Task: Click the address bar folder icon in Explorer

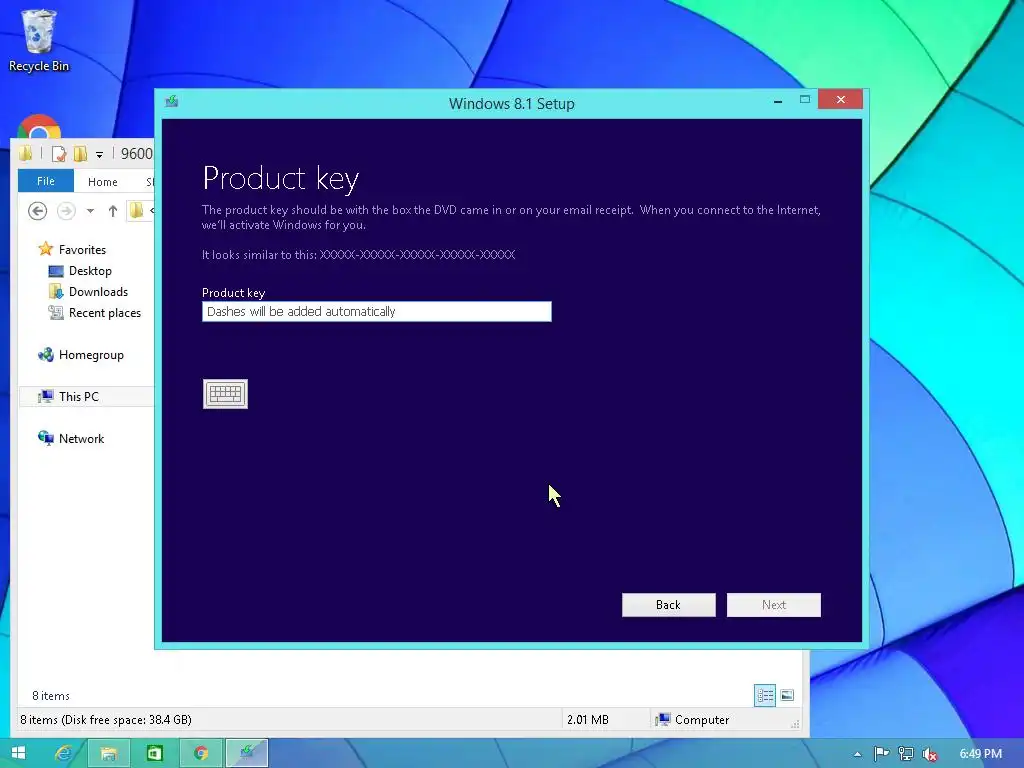Action: (136, 210)
